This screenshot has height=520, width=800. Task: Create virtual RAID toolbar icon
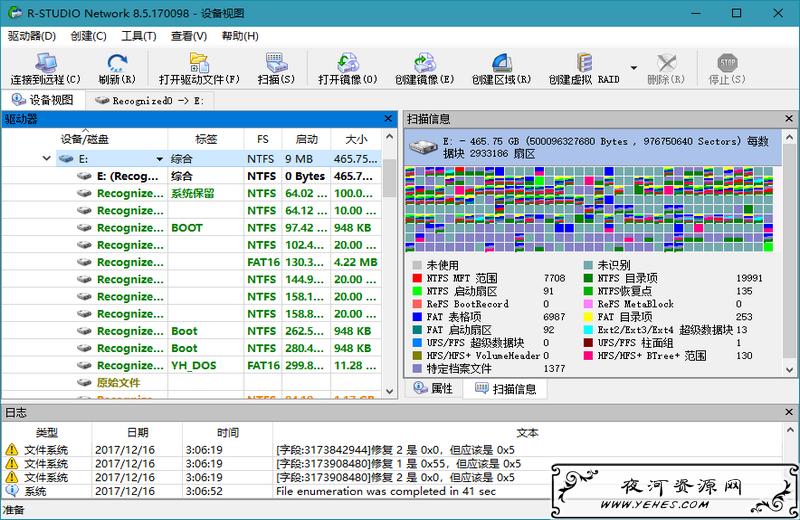tap(584, 68)
